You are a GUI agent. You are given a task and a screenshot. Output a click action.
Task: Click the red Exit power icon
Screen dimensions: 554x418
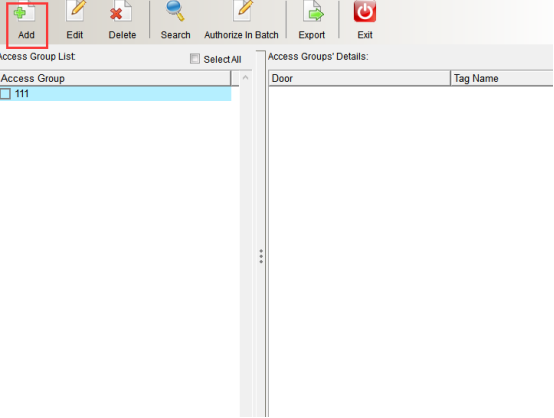coord(365,11)
